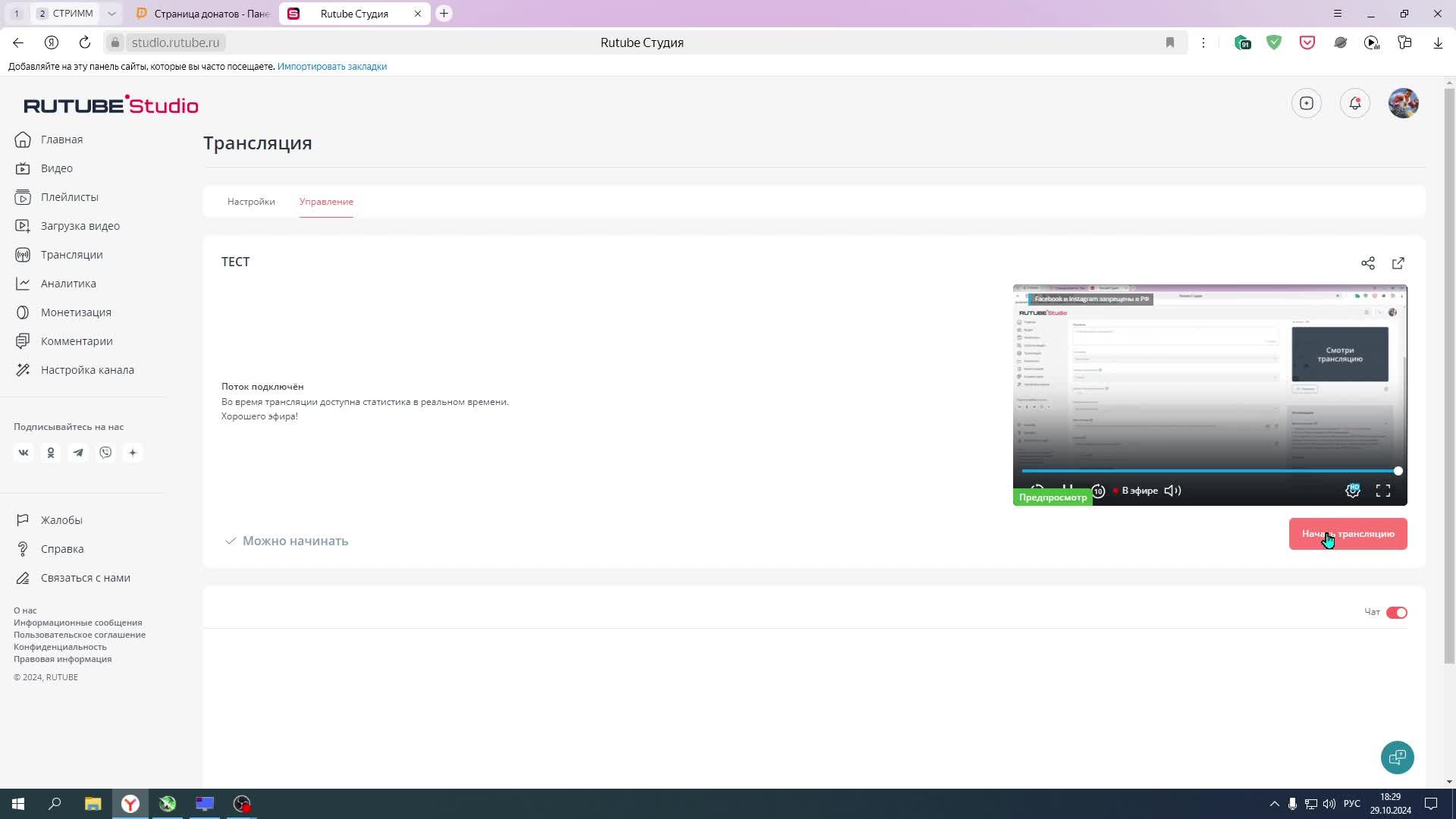
Task: Open the Viber social link
Action: point(105,453)
